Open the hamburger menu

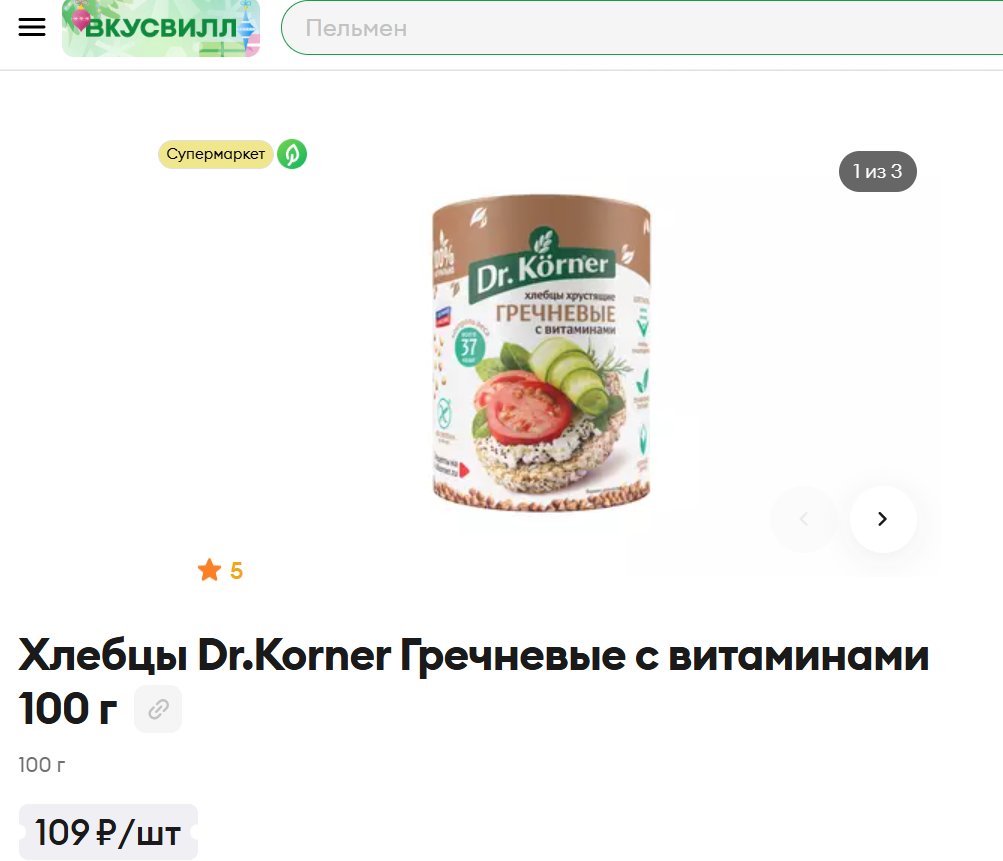tap(32, 27)
